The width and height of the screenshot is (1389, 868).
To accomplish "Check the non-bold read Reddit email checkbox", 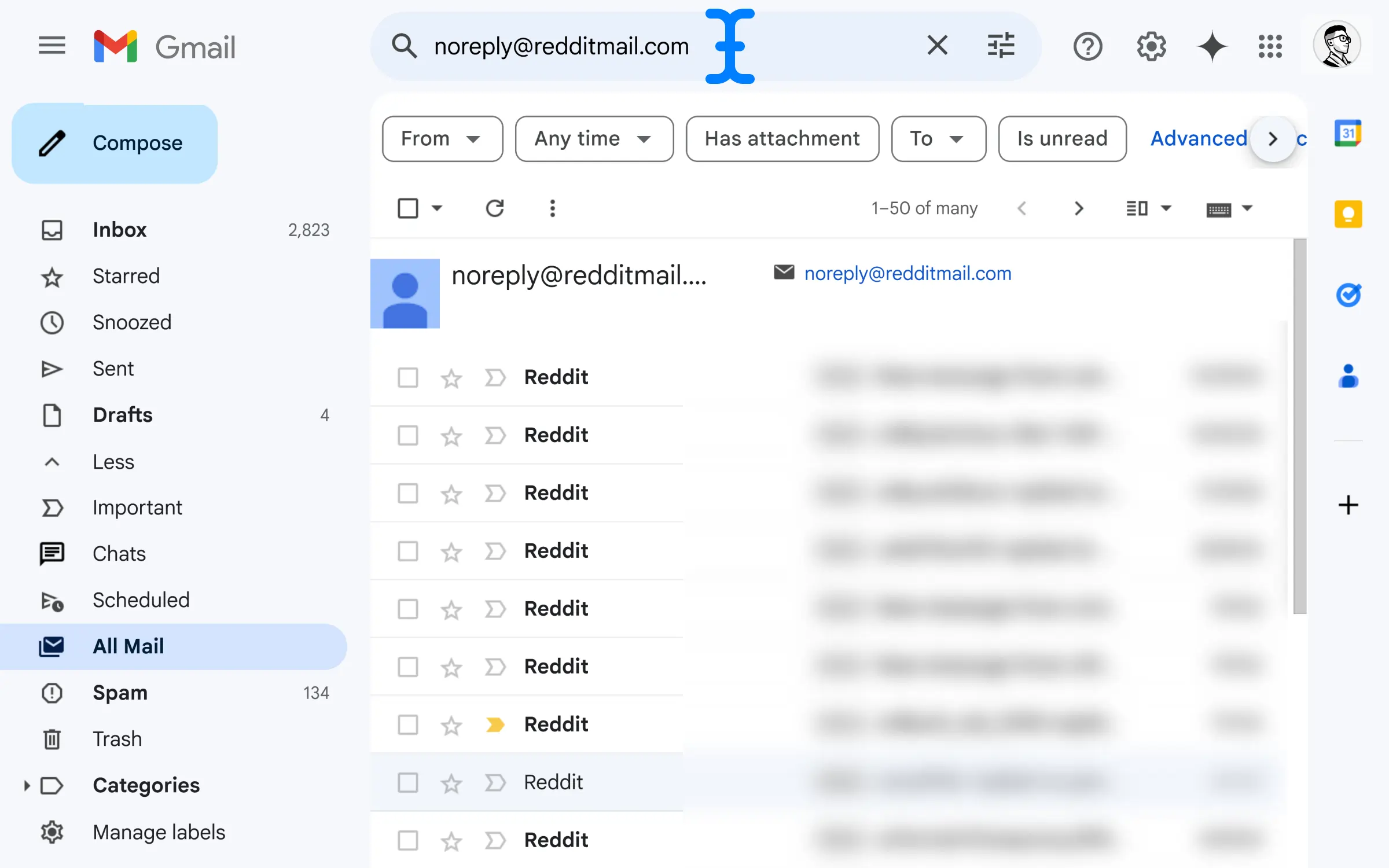I will click(x=408, y=782).
